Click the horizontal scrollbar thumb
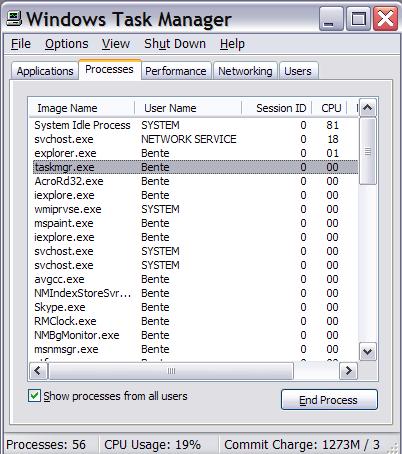402x454 pixels. 171,371
